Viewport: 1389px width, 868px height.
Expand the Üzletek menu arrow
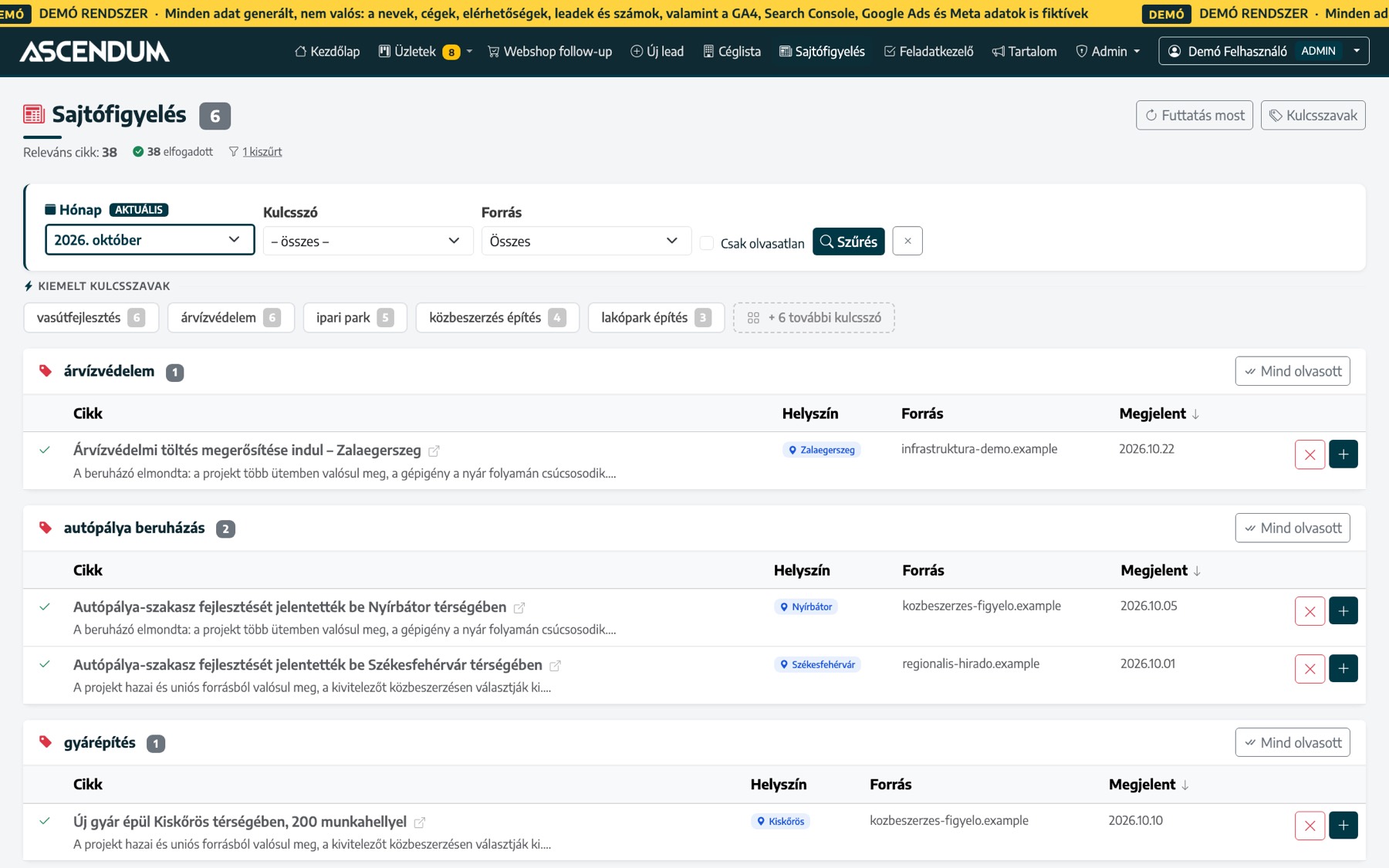coord(469,51)
